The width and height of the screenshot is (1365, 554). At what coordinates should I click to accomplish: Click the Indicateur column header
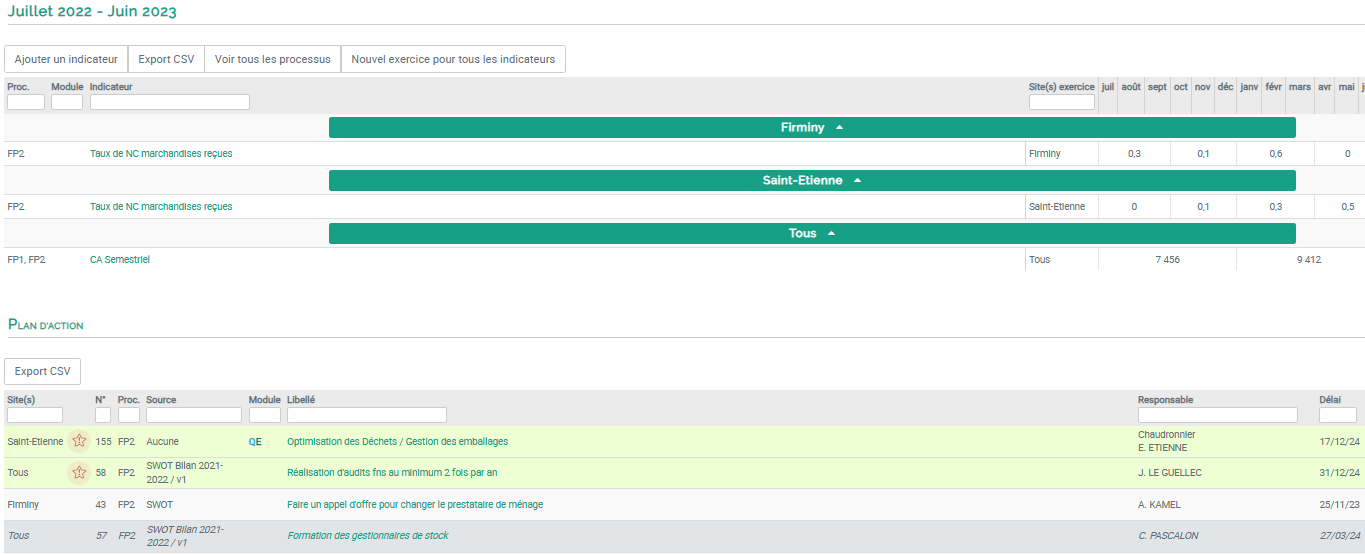(x=111, y=87)
